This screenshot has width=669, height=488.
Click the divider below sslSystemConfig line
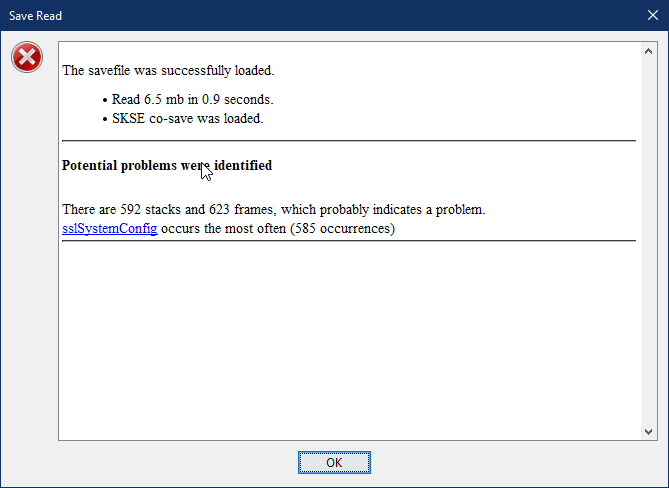coord(349,241)
